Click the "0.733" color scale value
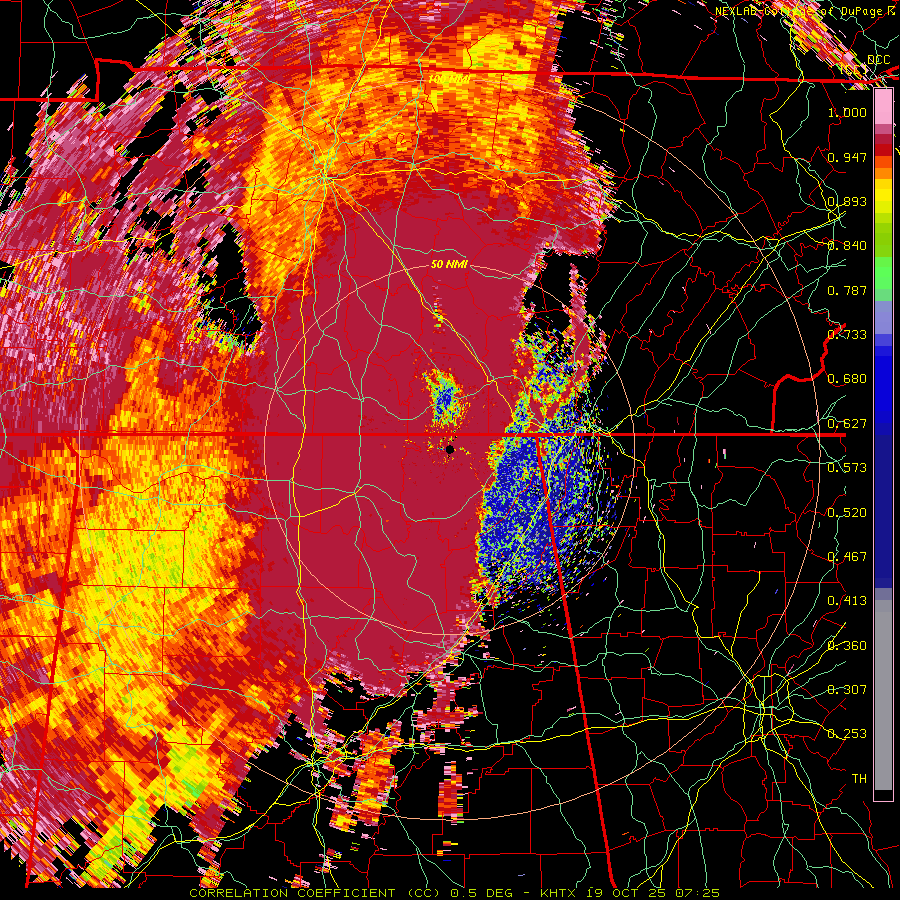The width and height of the screenshot is (900, 900). 847,335
